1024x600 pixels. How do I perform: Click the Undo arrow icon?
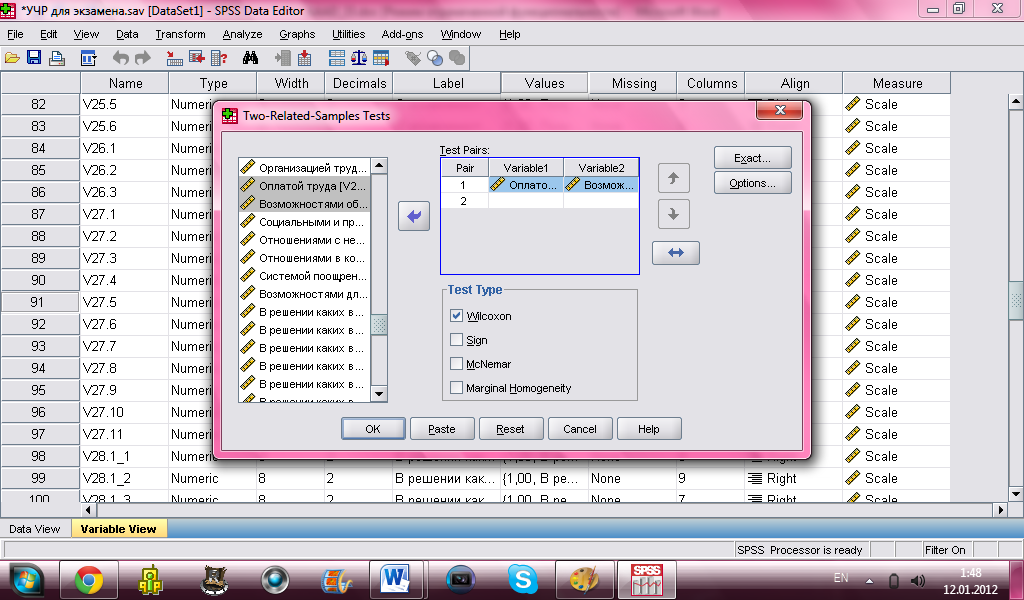pos(121,58)
